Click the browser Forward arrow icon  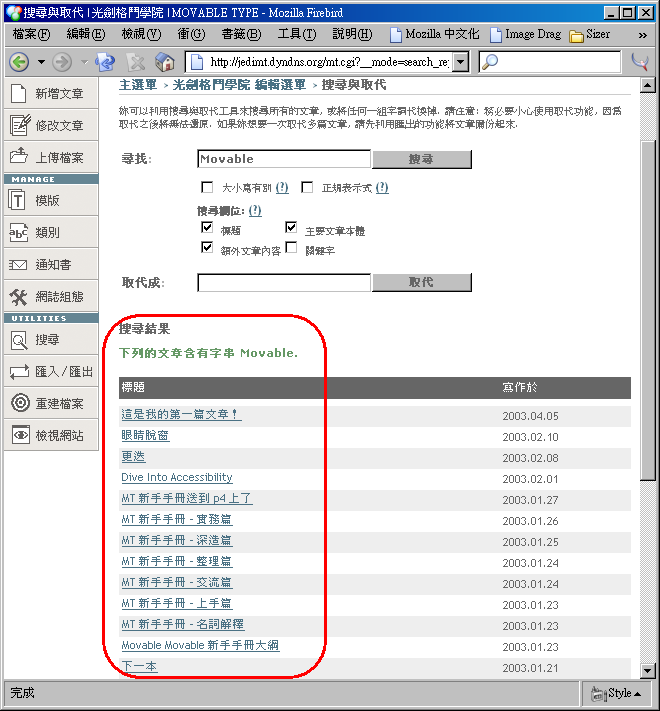click(62, 62)
